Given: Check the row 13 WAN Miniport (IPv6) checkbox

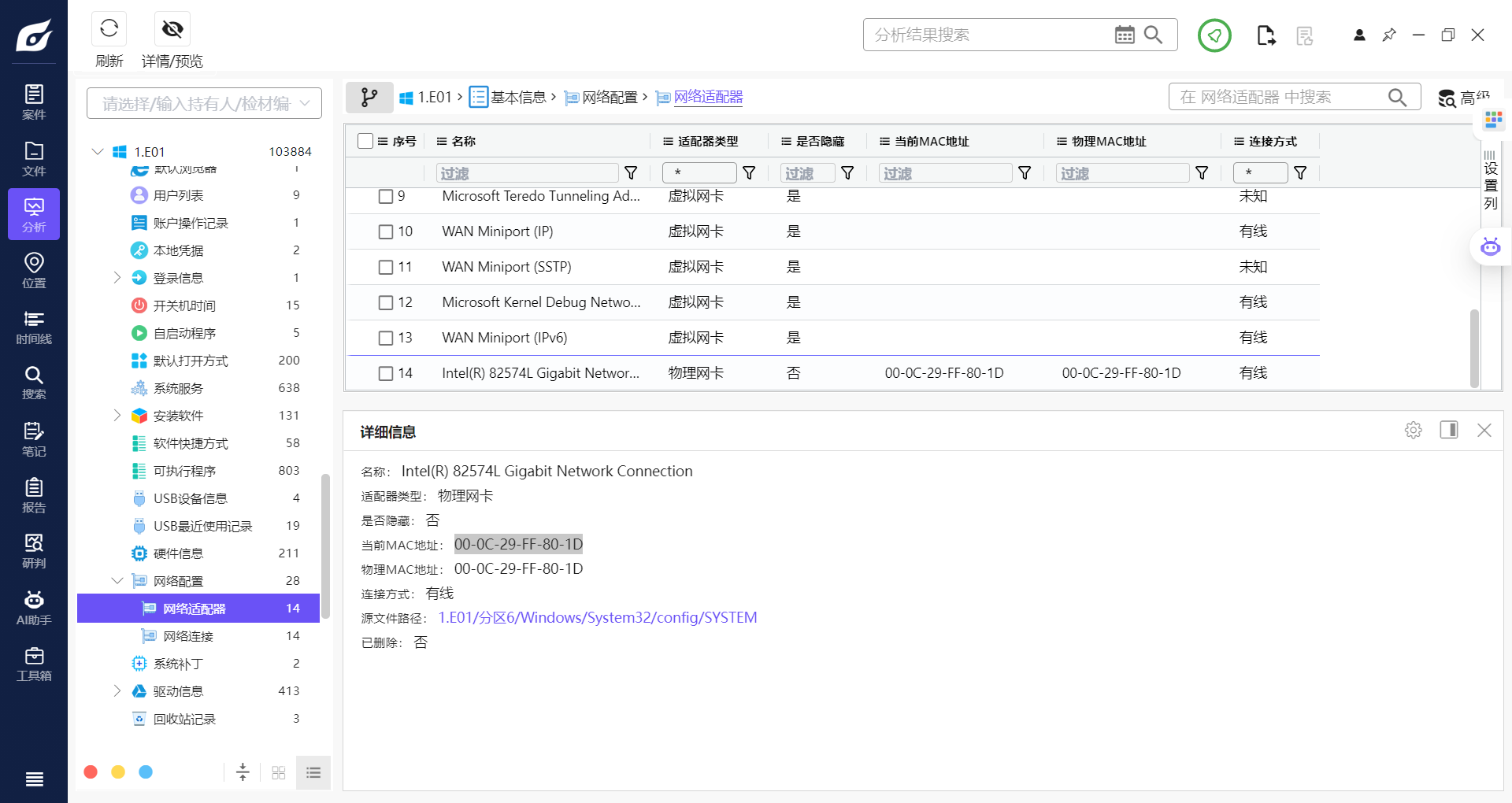Looking at the screenshot, I should pos(386,338).
